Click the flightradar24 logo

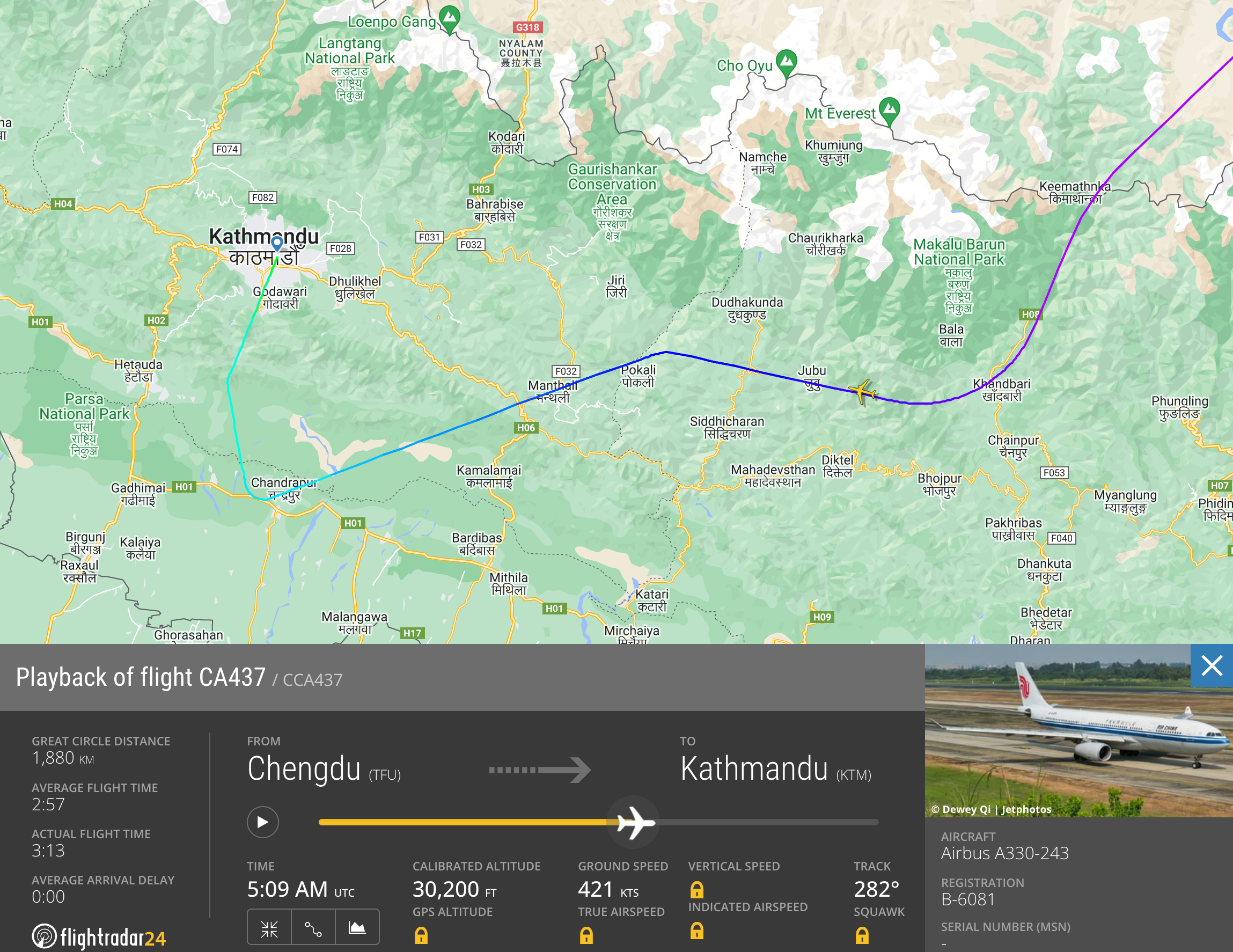point(99,937)
